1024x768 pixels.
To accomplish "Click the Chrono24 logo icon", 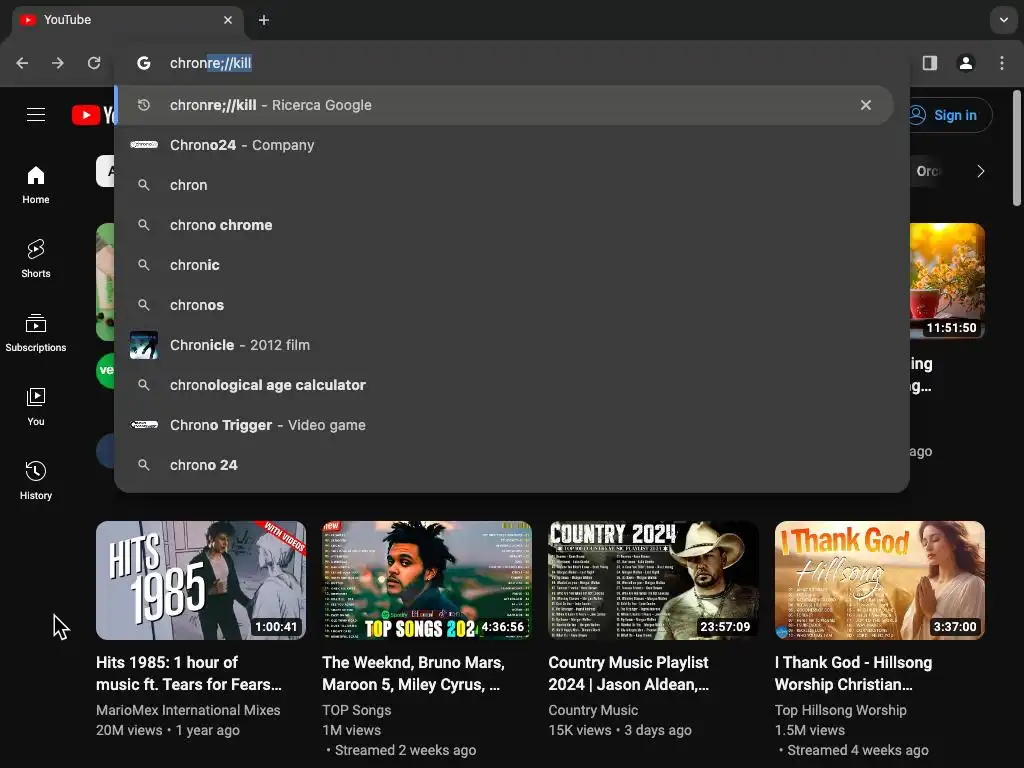I will [x=144, y=144].
